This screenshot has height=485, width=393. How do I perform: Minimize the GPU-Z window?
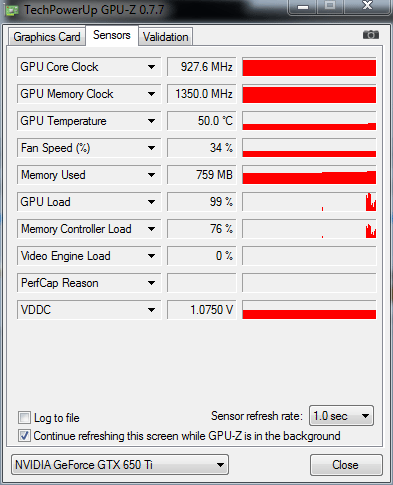pos(303,7)
